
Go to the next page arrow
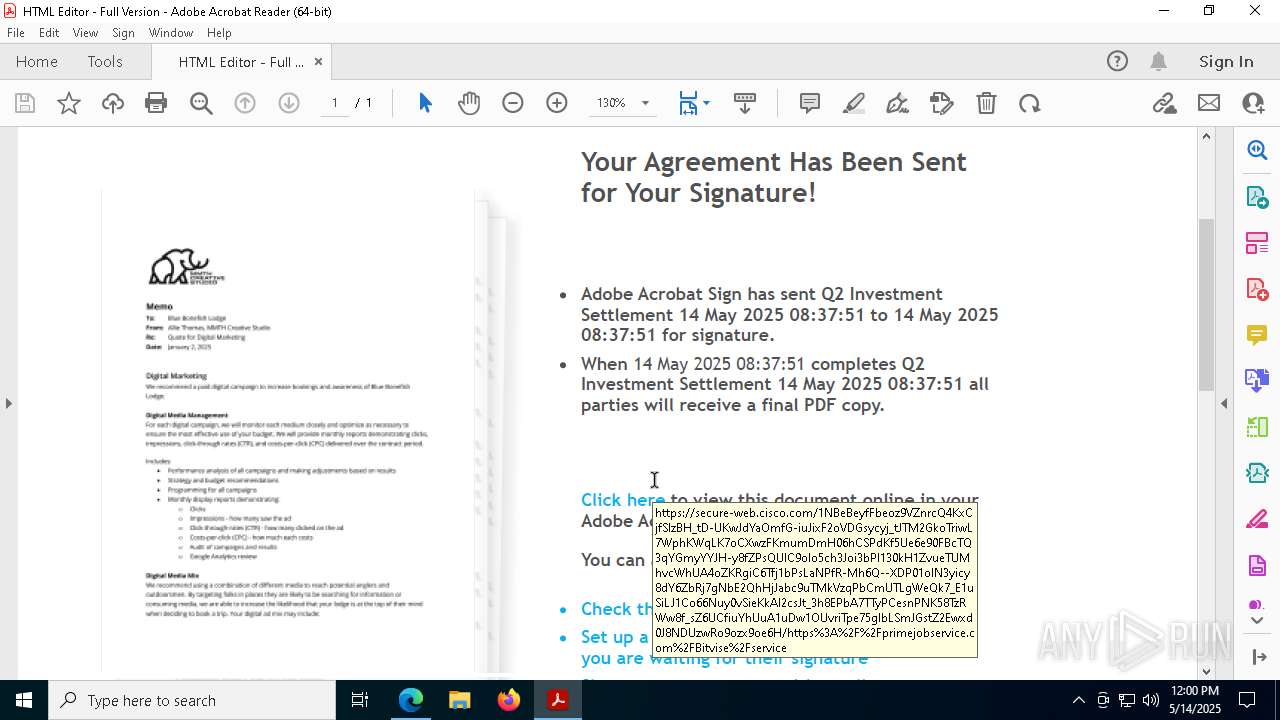(289, 103)
